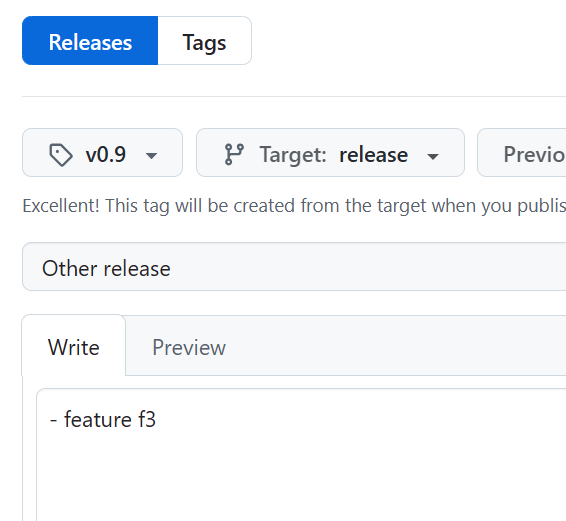This screenshot has height=521, width=566.
Task: Click the word "feature" in description
Action: coord(97,420)
